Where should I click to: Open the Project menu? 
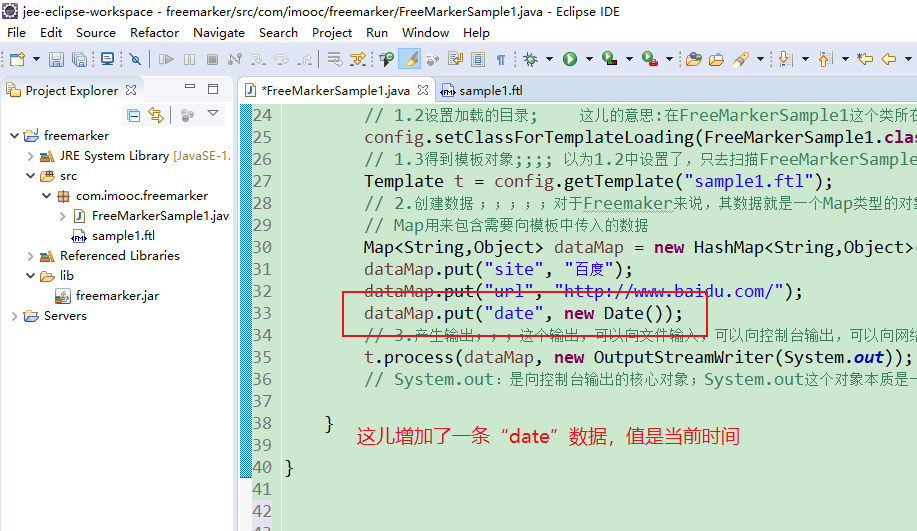pyautogui.click(x=332, y=33)
